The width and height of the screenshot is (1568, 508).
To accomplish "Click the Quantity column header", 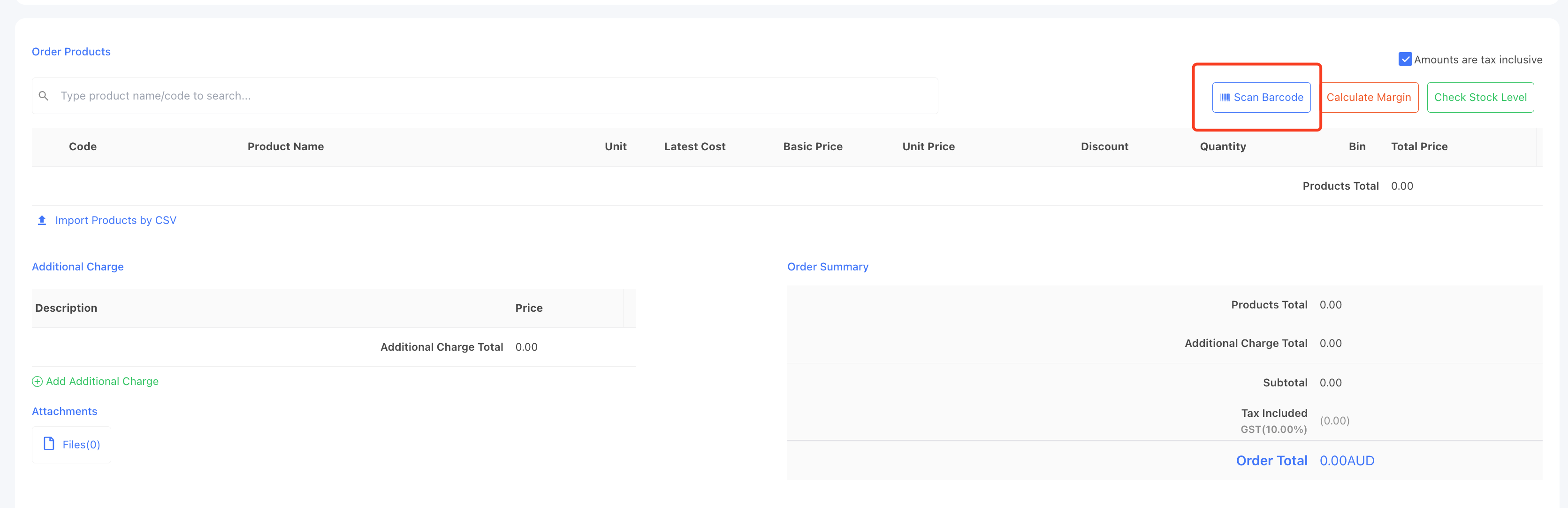I will 1223,147.
